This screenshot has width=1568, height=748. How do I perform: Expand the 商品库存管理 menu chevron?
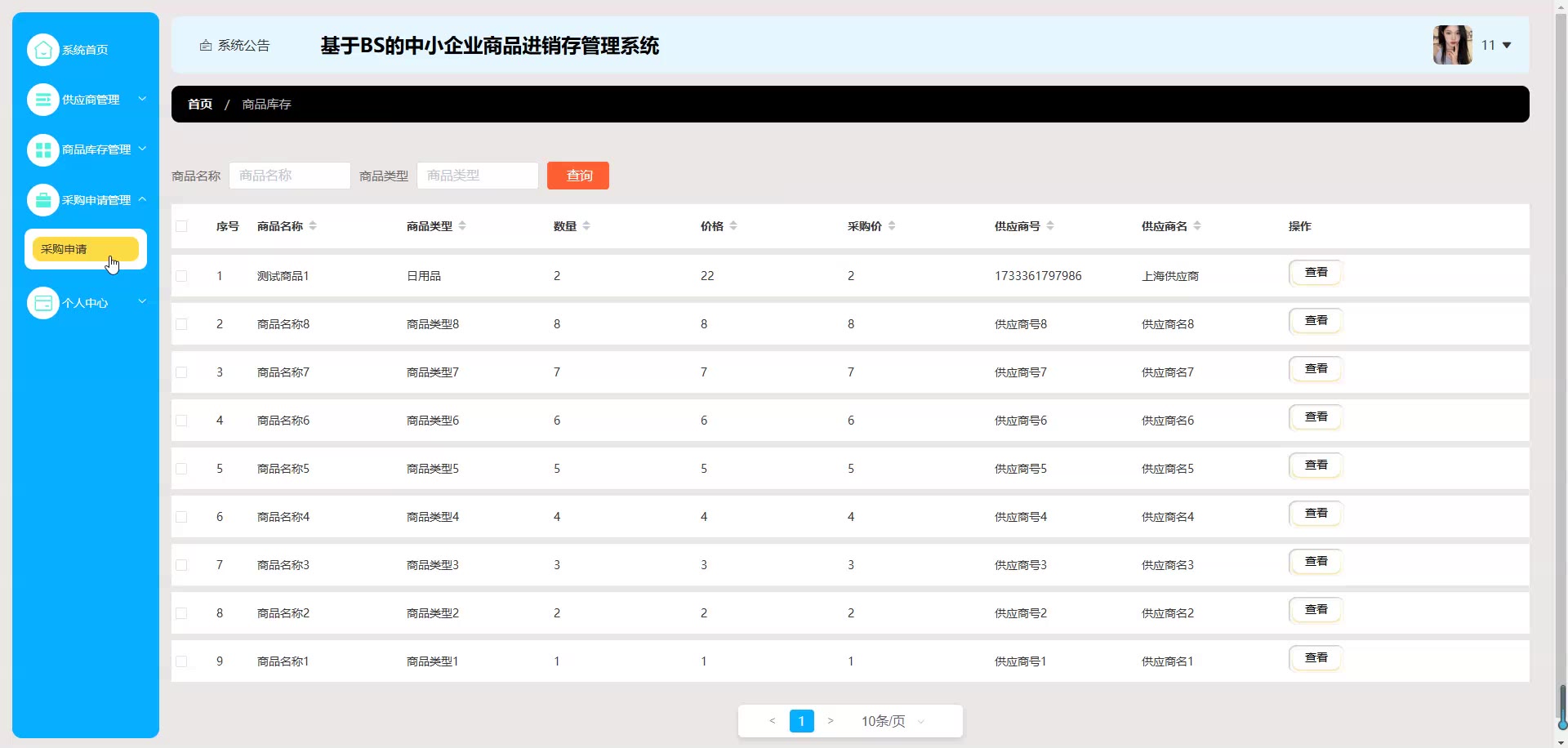[x=142, y=149]
